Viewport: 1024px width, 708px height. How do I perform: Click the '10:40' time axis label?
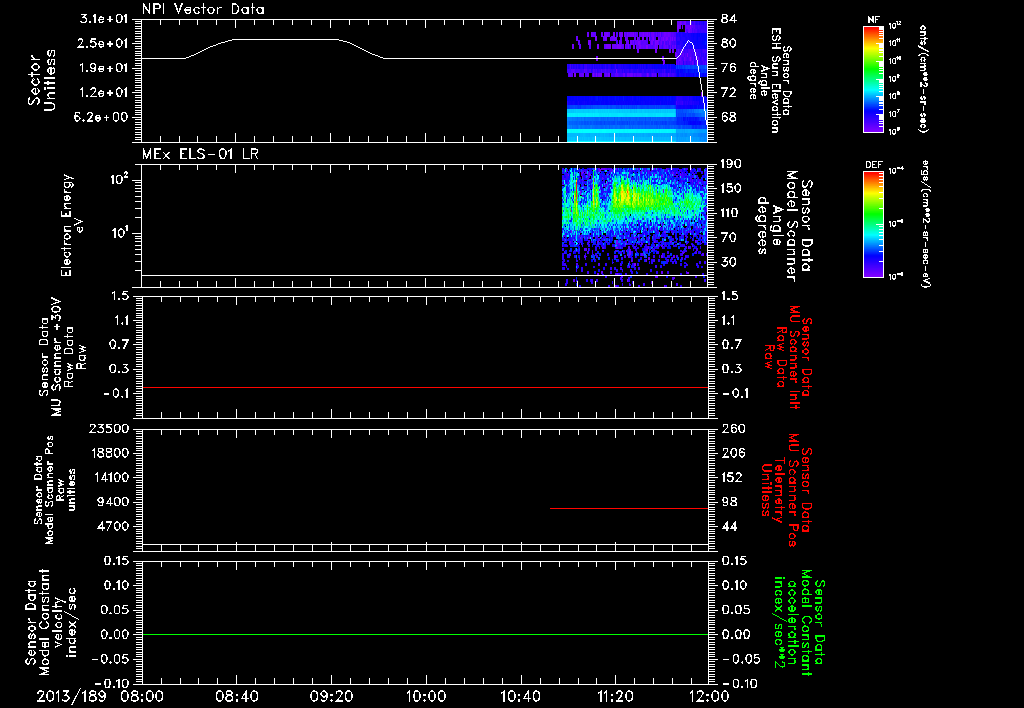[x=520, y=696]
